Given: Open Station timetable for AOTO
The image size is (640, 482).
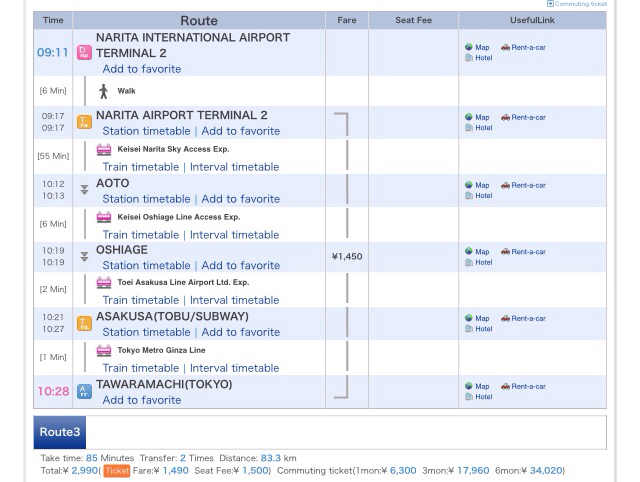Looking at the screenshot, I should point(146,199).
